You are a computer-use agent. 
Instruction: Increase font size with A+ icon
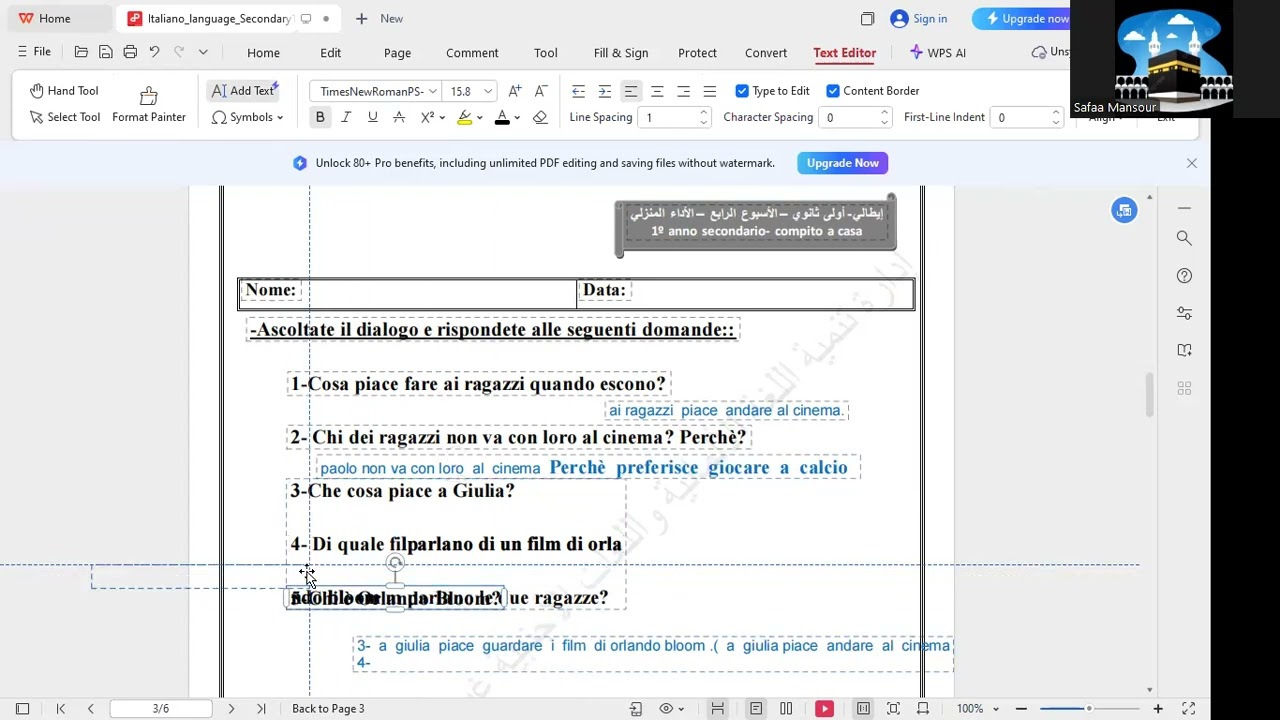pos(515,91)
